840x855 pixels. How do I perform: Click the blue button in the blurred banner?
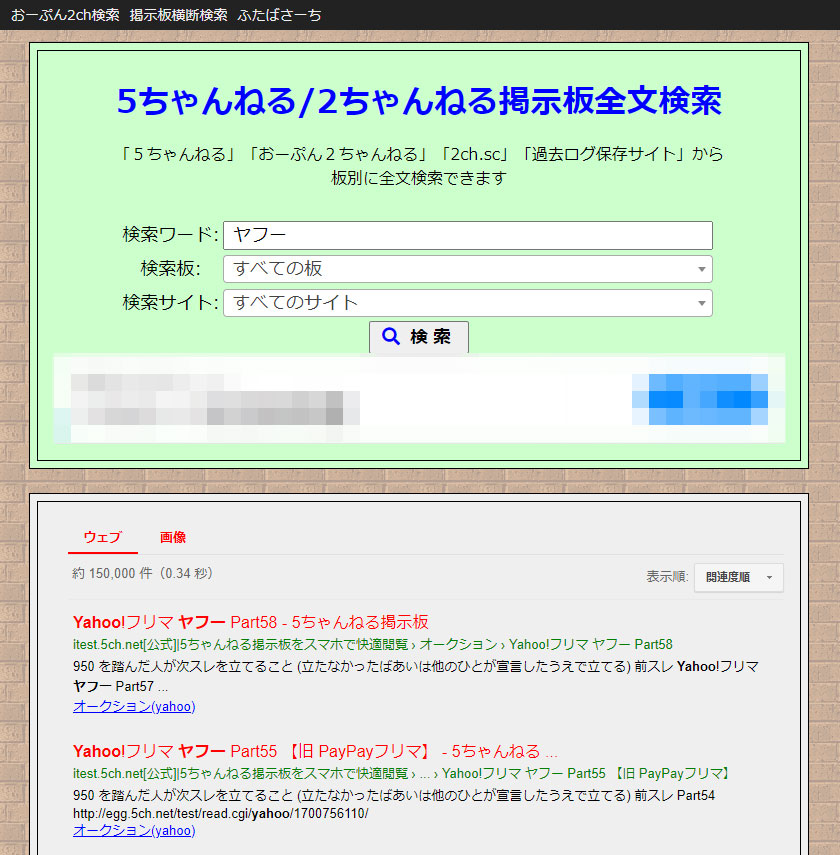tap(699, 399)
